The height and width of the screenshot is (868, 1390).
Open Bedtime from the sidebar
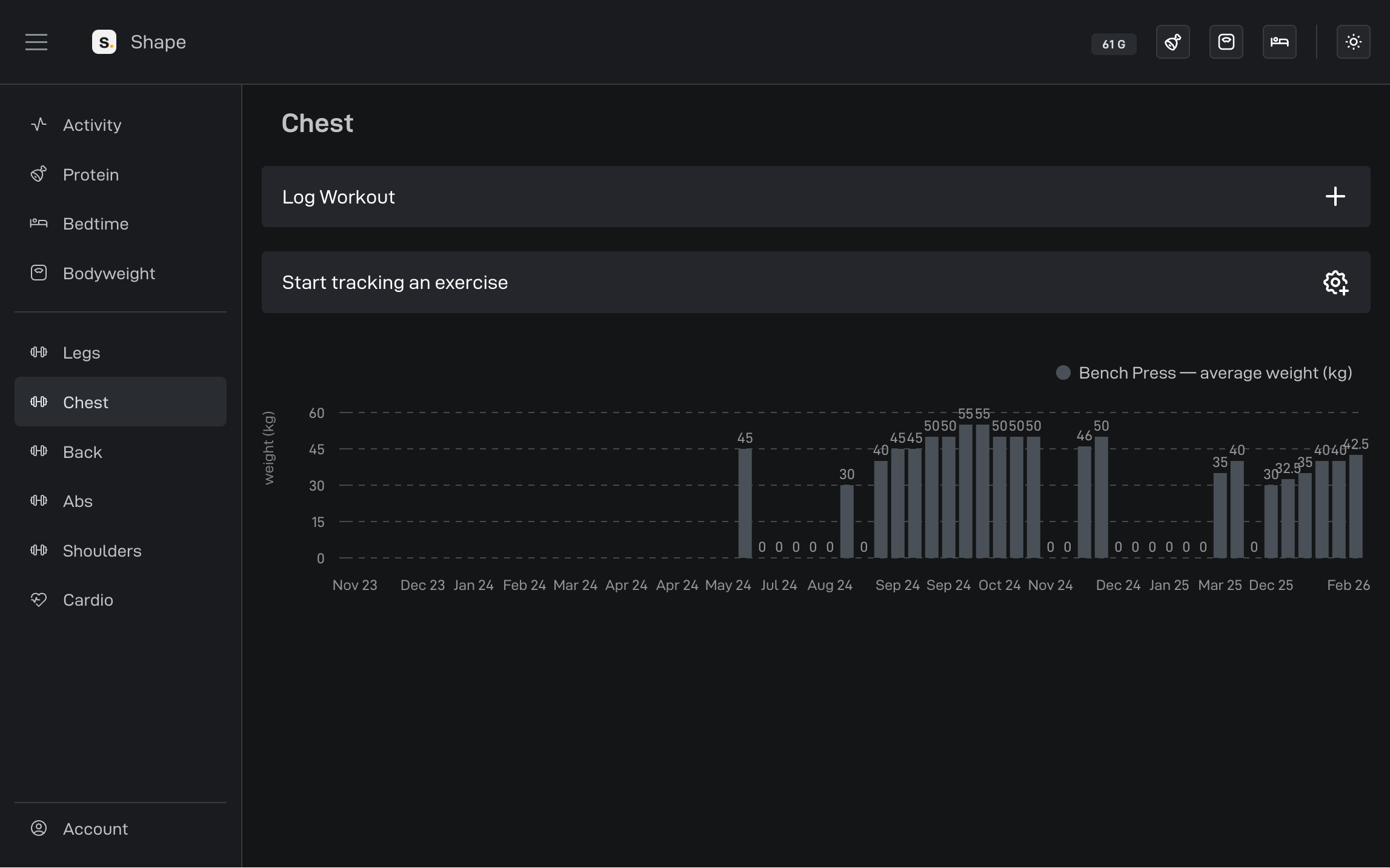pos(96,224)
